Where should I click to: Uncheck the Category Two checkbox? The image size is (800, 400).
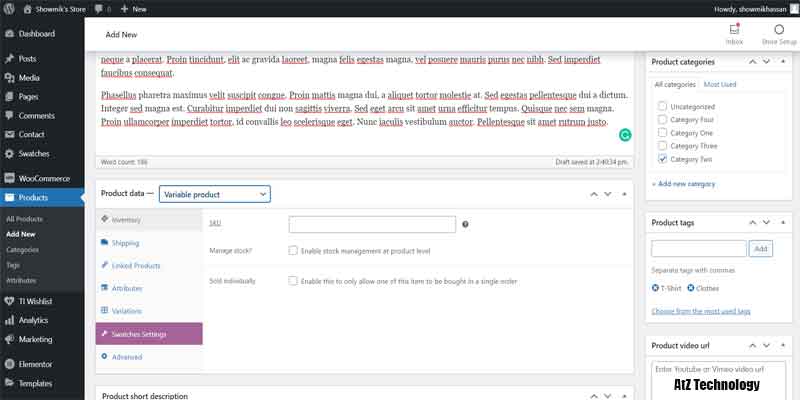pos(662,159)
